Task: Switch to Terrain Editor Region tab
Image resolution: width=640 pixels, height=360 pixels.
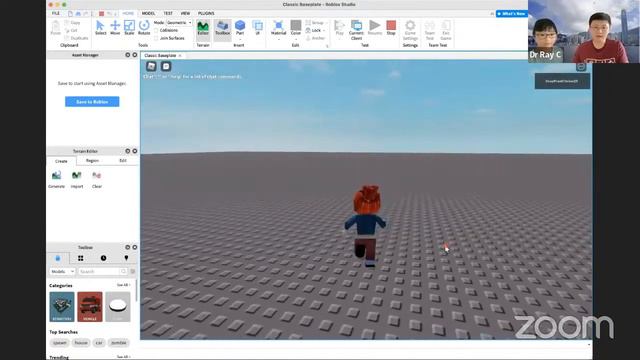Action: tap(92, 161)
